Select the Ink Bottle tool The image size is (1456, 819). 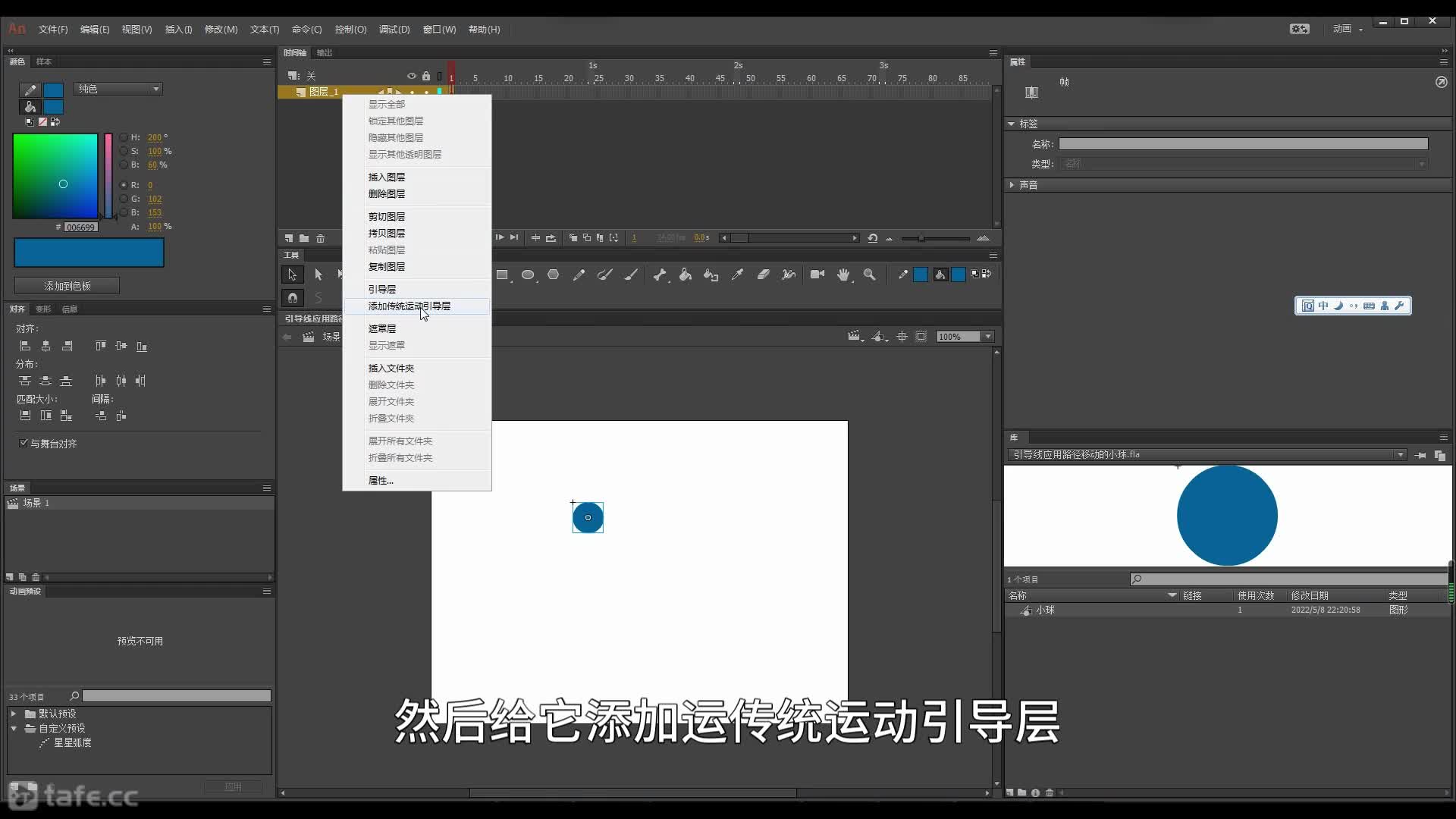(711, 275)
